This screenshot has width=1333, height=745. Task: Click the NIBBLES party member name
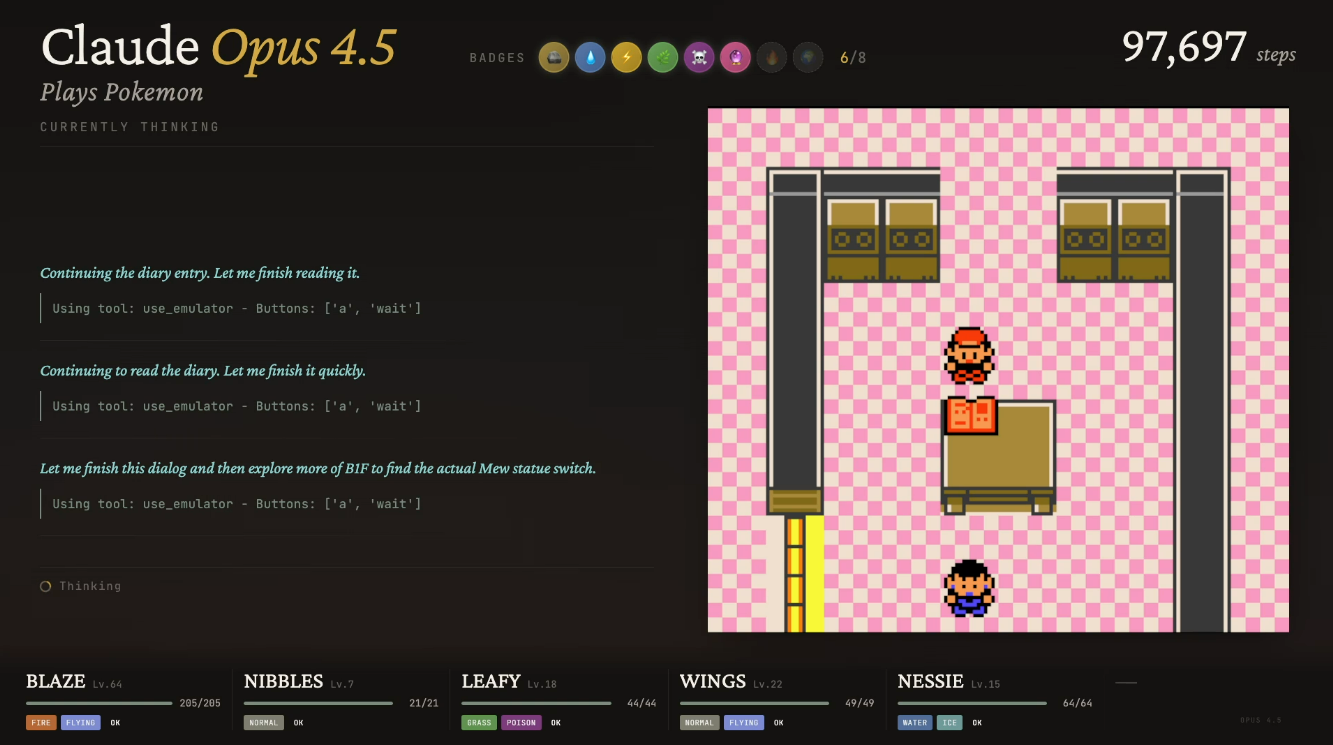pos(284,682)
